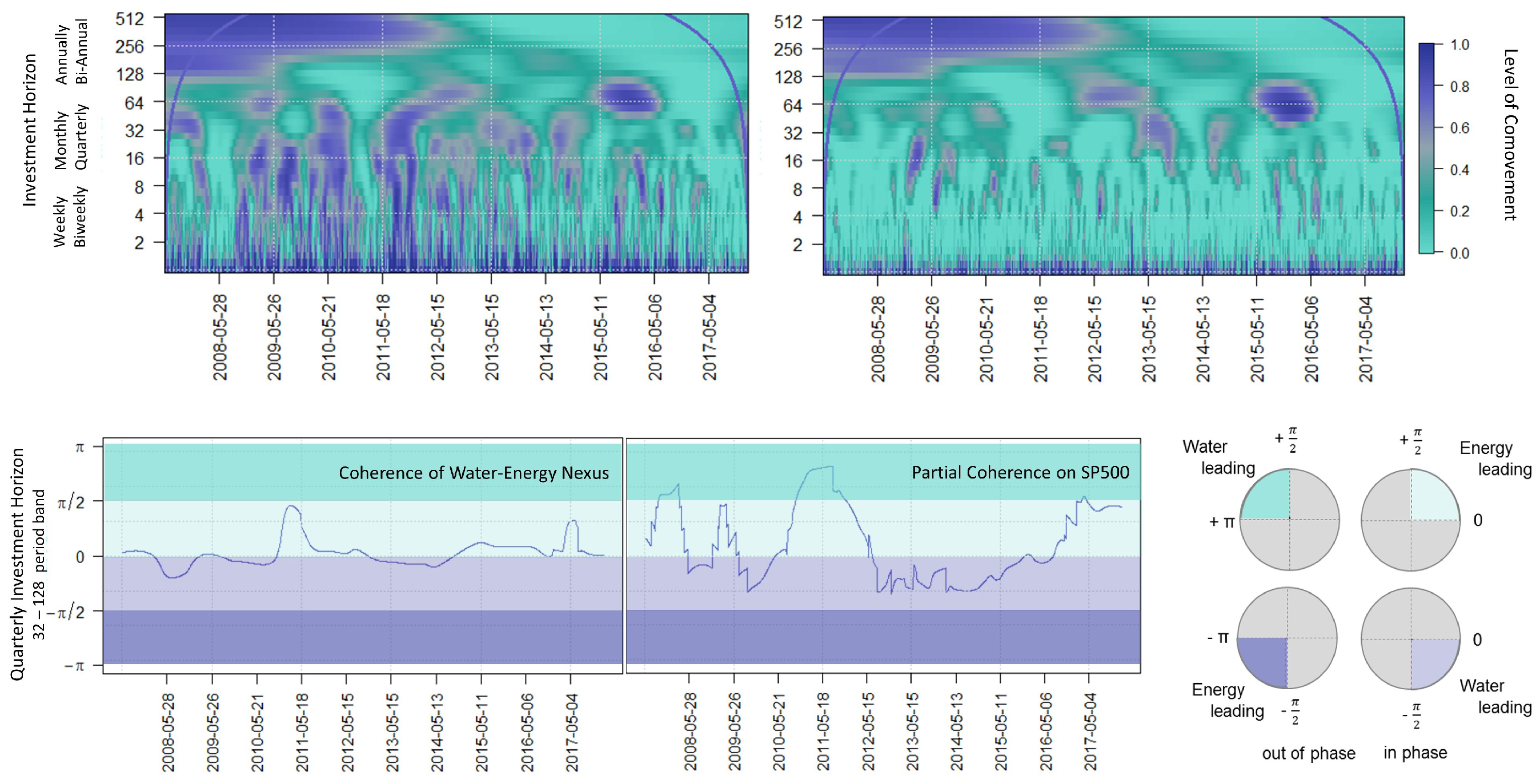Screen dimensions: 1540x784
Task: Click the 'Quarterly Investment Horizon' axis label
Action: click(17, 564)
